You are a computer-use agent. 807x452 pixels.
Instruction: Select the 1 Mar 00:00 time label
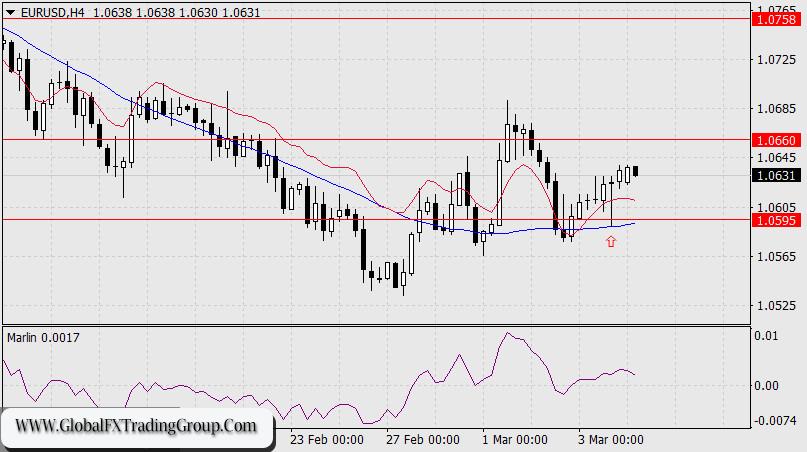pyautogui.click(x=515, y=440)
